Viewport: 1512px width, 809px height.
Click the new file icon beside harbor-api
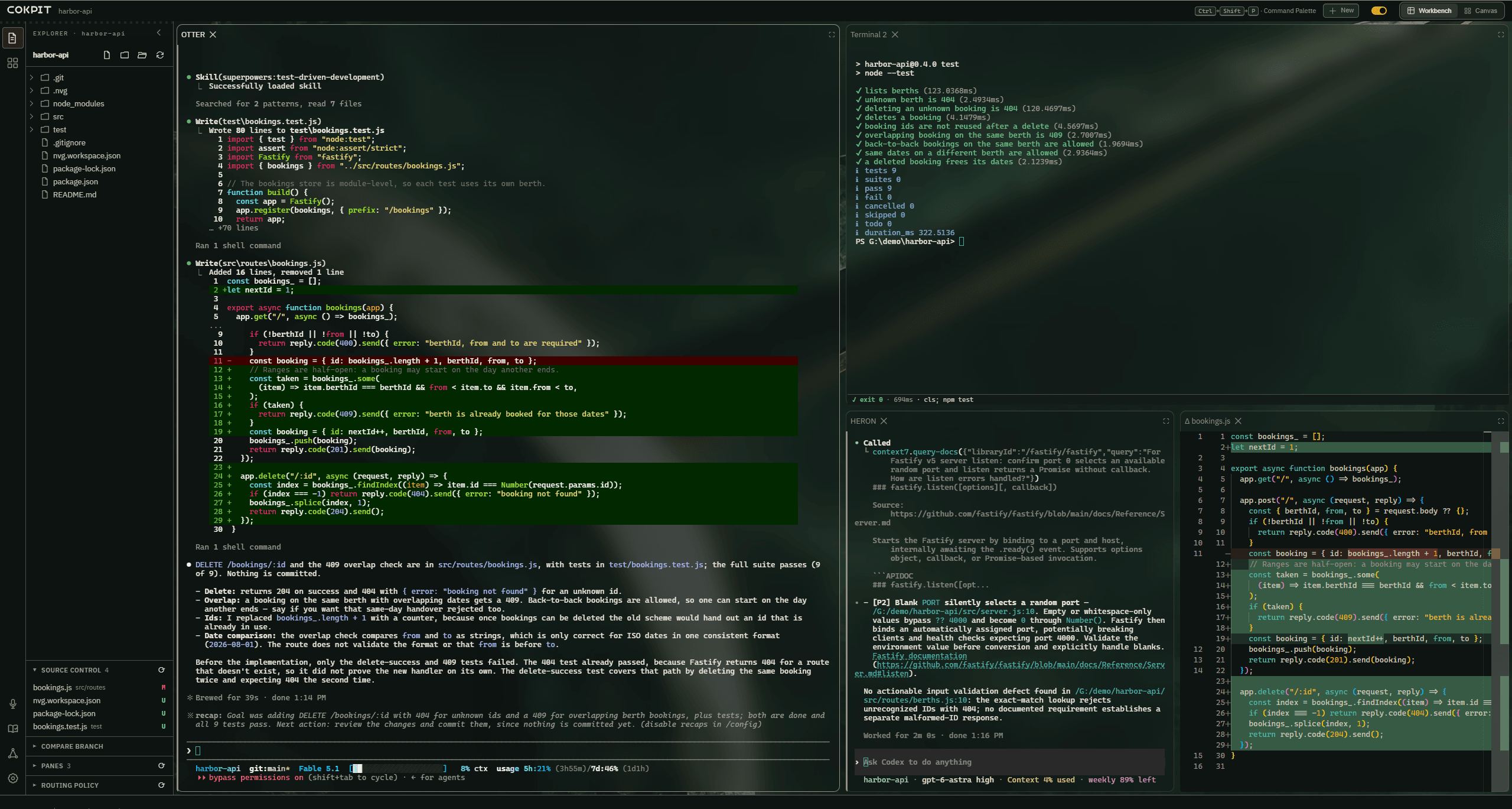pos(107,55)
